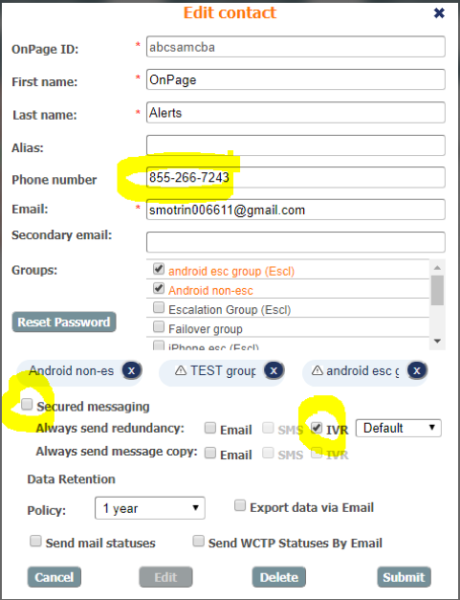460x600 pixels.
Task: Check the Escalation Group (Escl) box
Action: point(158,307)
